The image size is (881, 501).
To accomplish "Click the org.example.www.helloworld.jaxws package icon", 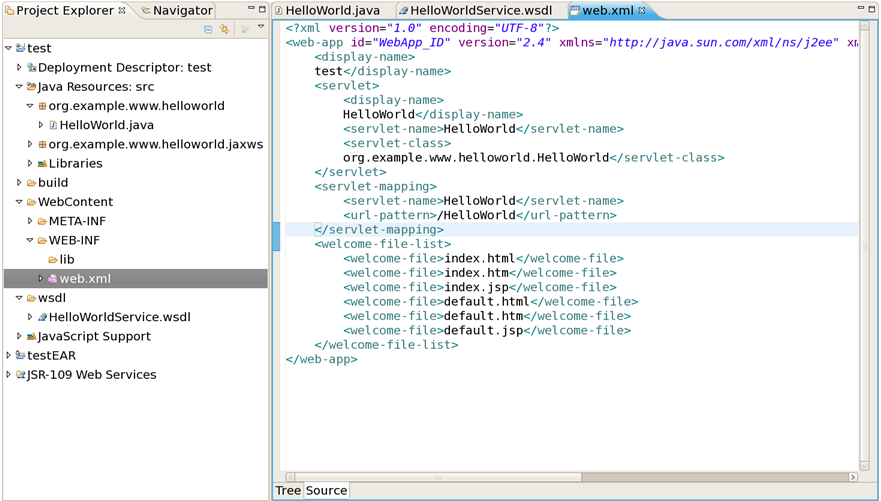I will [x=42, y=144].
